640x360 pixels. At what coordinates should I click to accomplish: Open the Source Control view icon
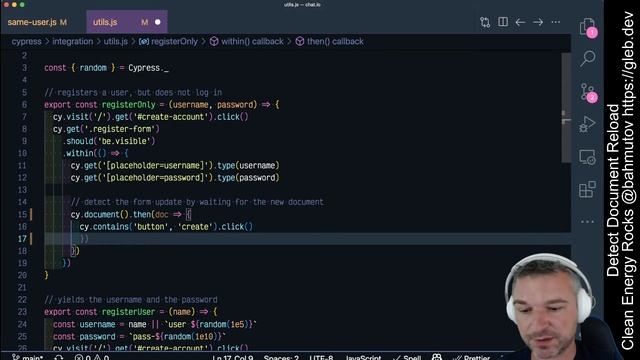[x=588, y=91]
